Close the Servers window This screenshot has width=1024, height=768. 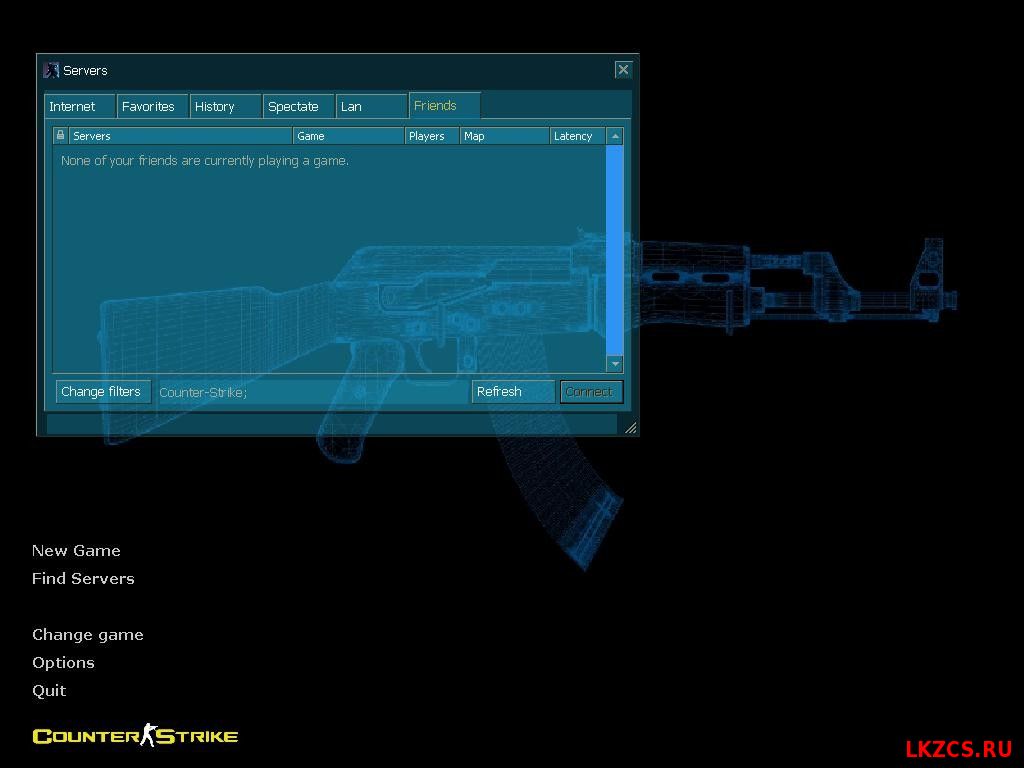point(623,70)
